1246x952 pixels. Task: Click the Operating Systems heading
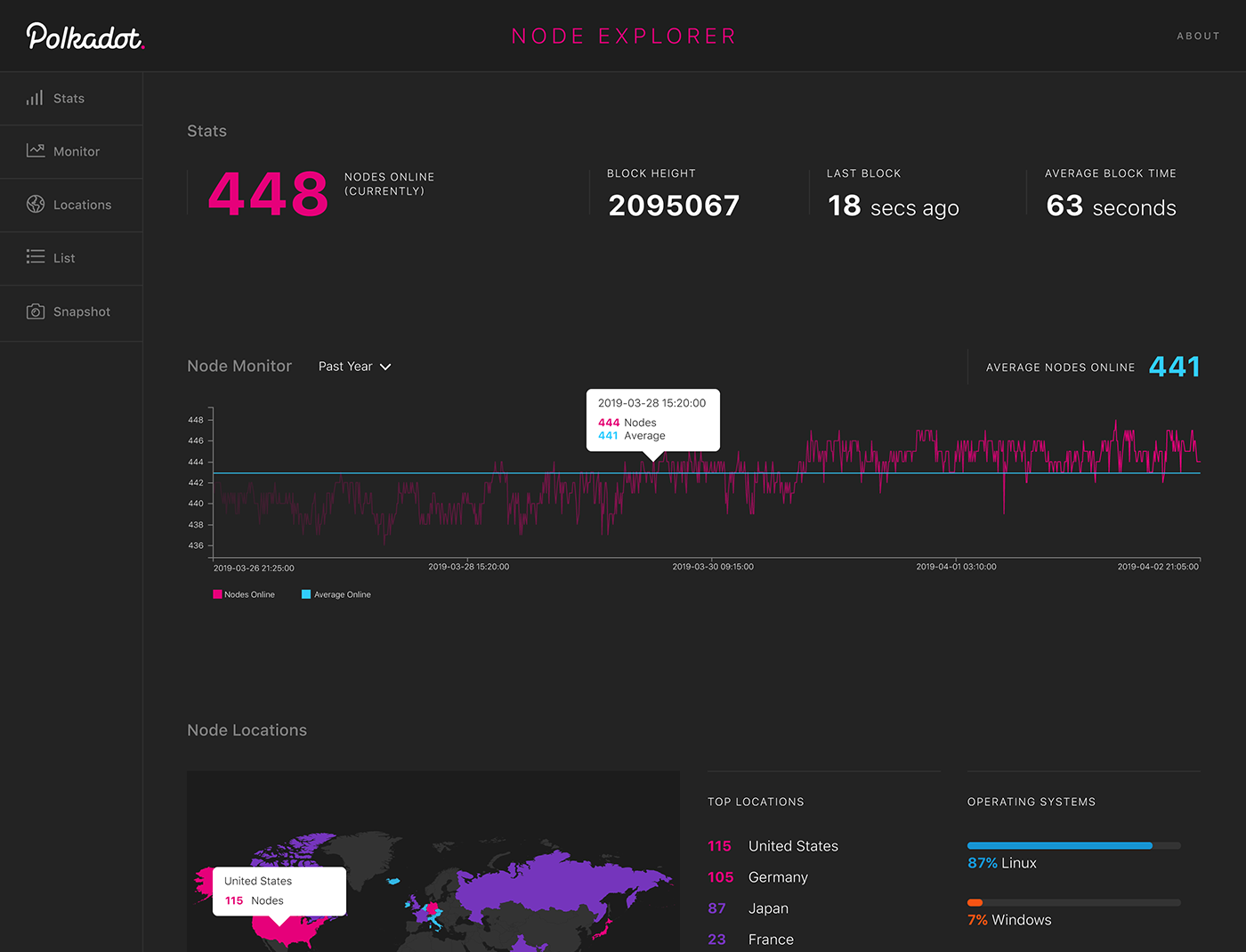[x=1032, y=802]
